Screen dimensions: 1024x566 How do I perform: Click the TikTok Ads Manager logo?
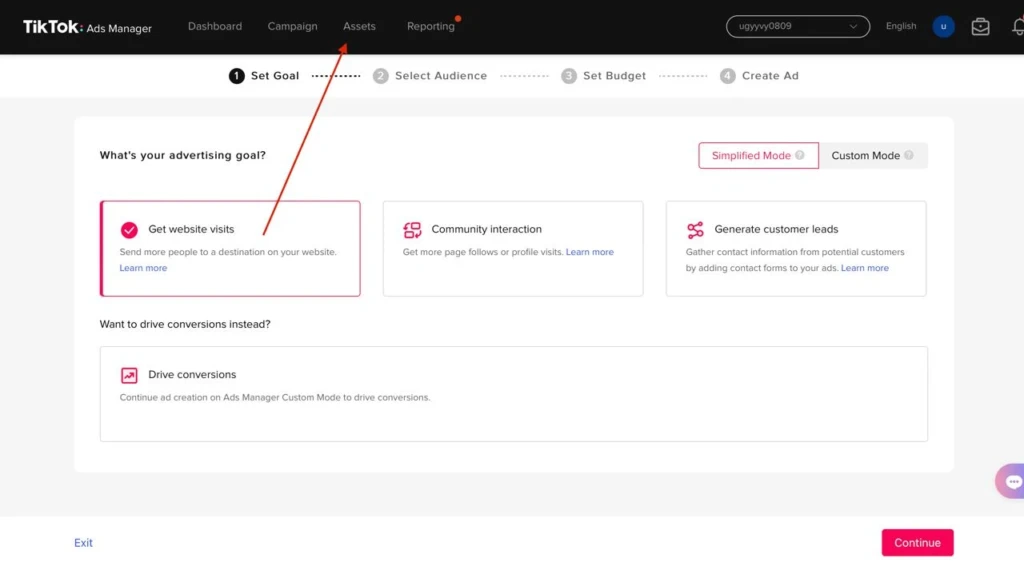(87, 27)
